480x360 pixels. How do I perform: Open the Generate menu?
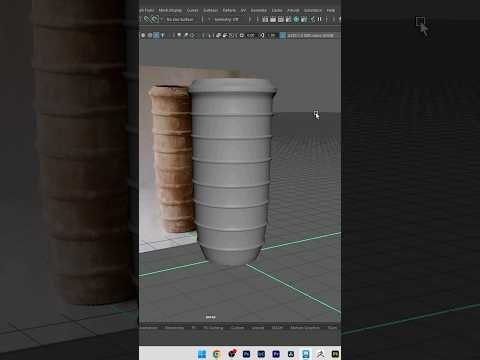click(x=259, y=10)
